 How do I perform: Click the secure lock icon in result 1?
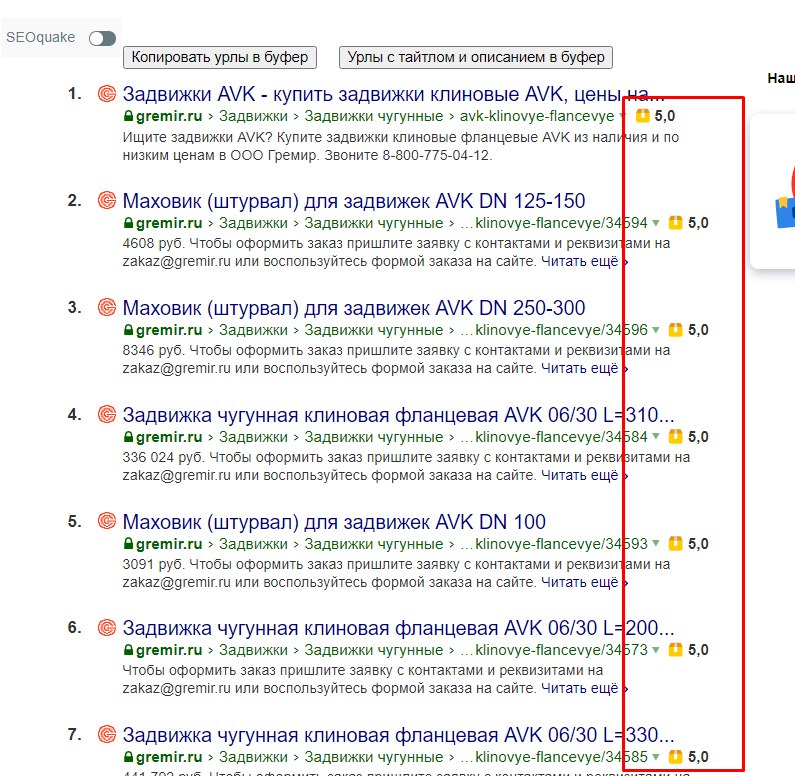pos(128,116)
